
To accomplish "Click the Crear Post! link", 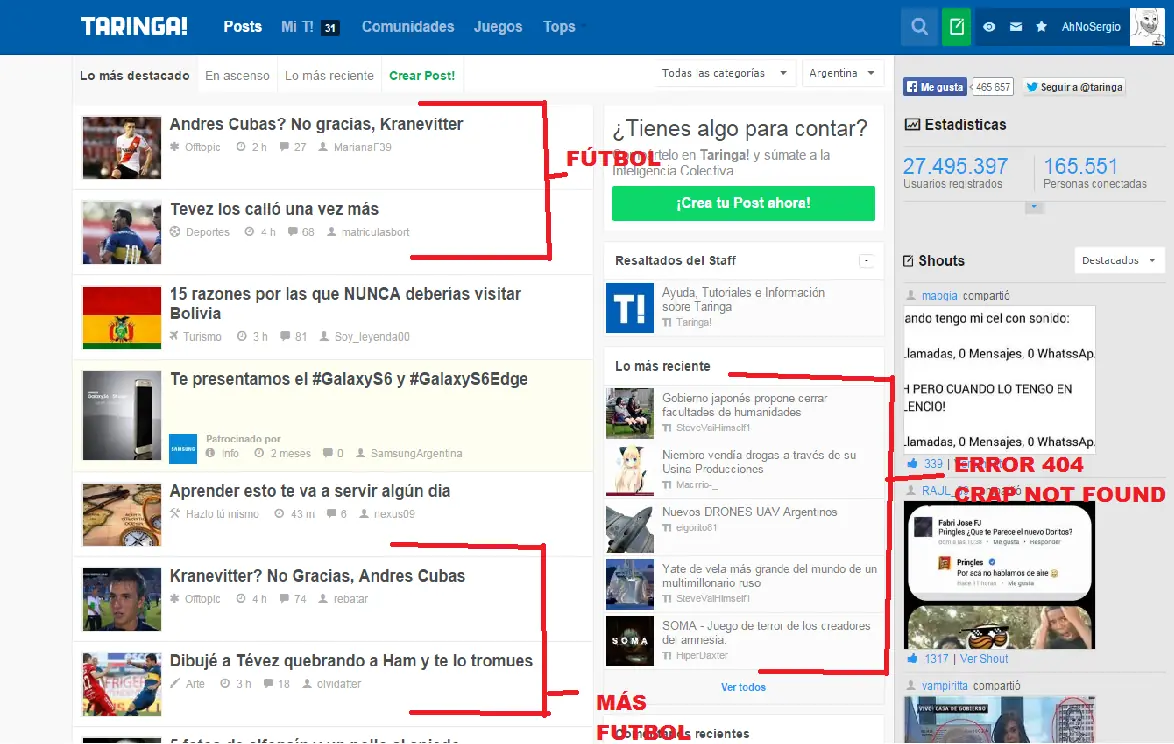I will click(422, 76).
